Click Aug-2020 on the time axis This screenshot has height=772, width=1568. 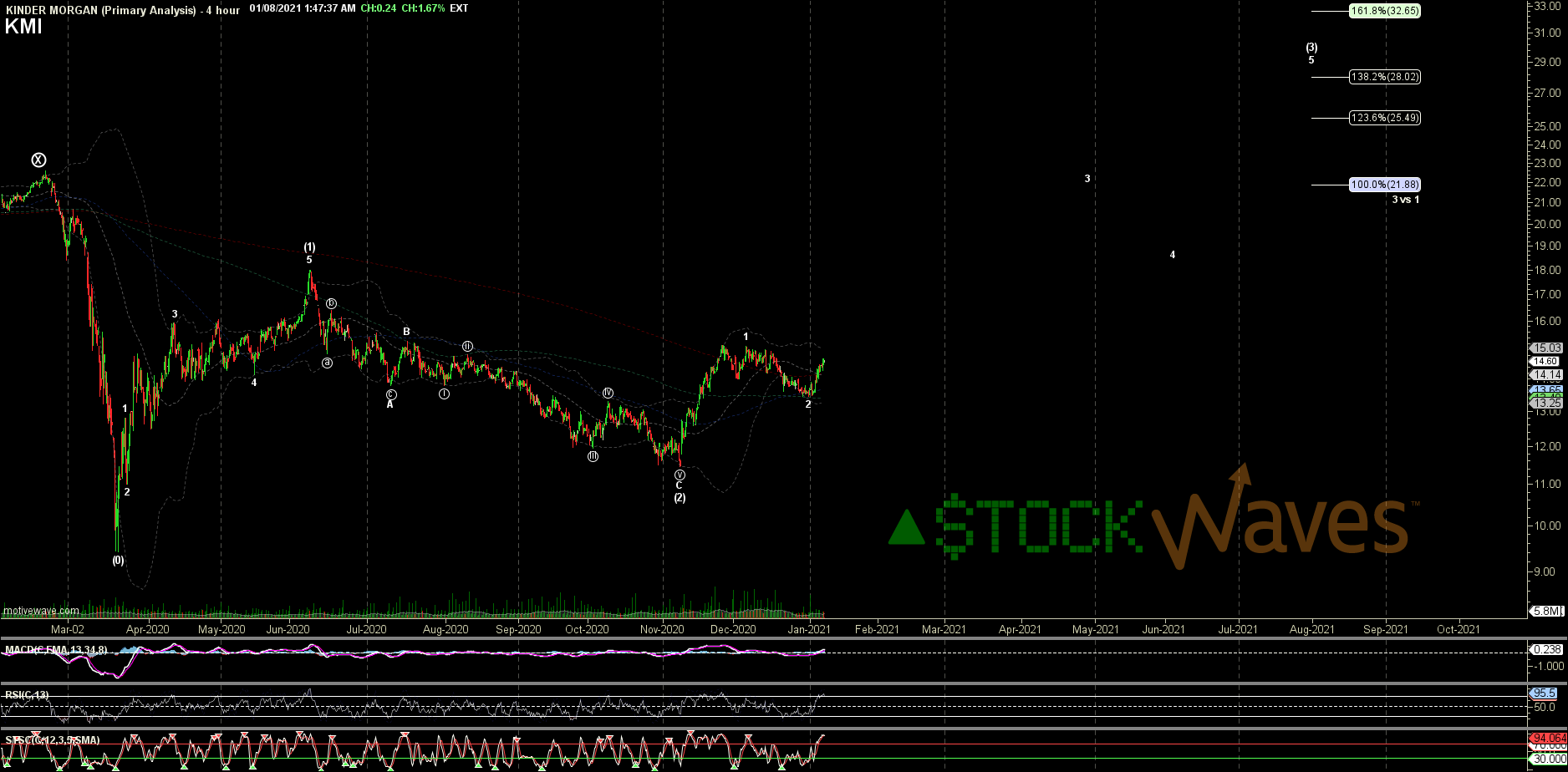coord(445,629)
